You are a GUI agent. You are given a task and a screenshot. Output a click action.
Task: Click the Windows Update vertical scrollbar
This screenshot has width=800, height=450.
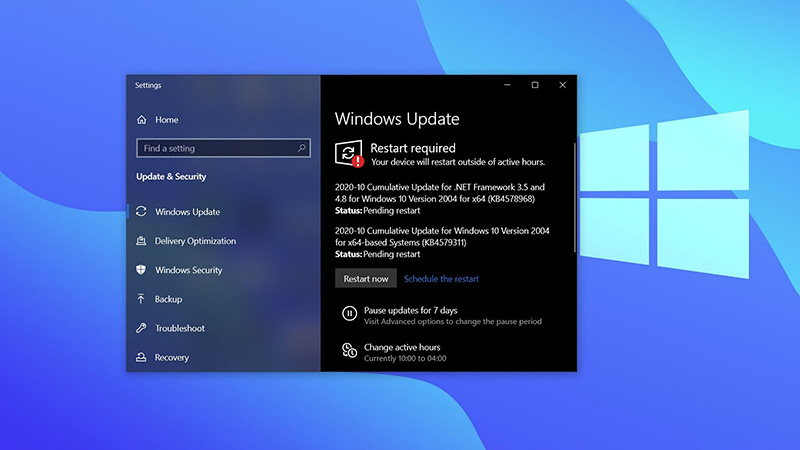coord(574,198)
